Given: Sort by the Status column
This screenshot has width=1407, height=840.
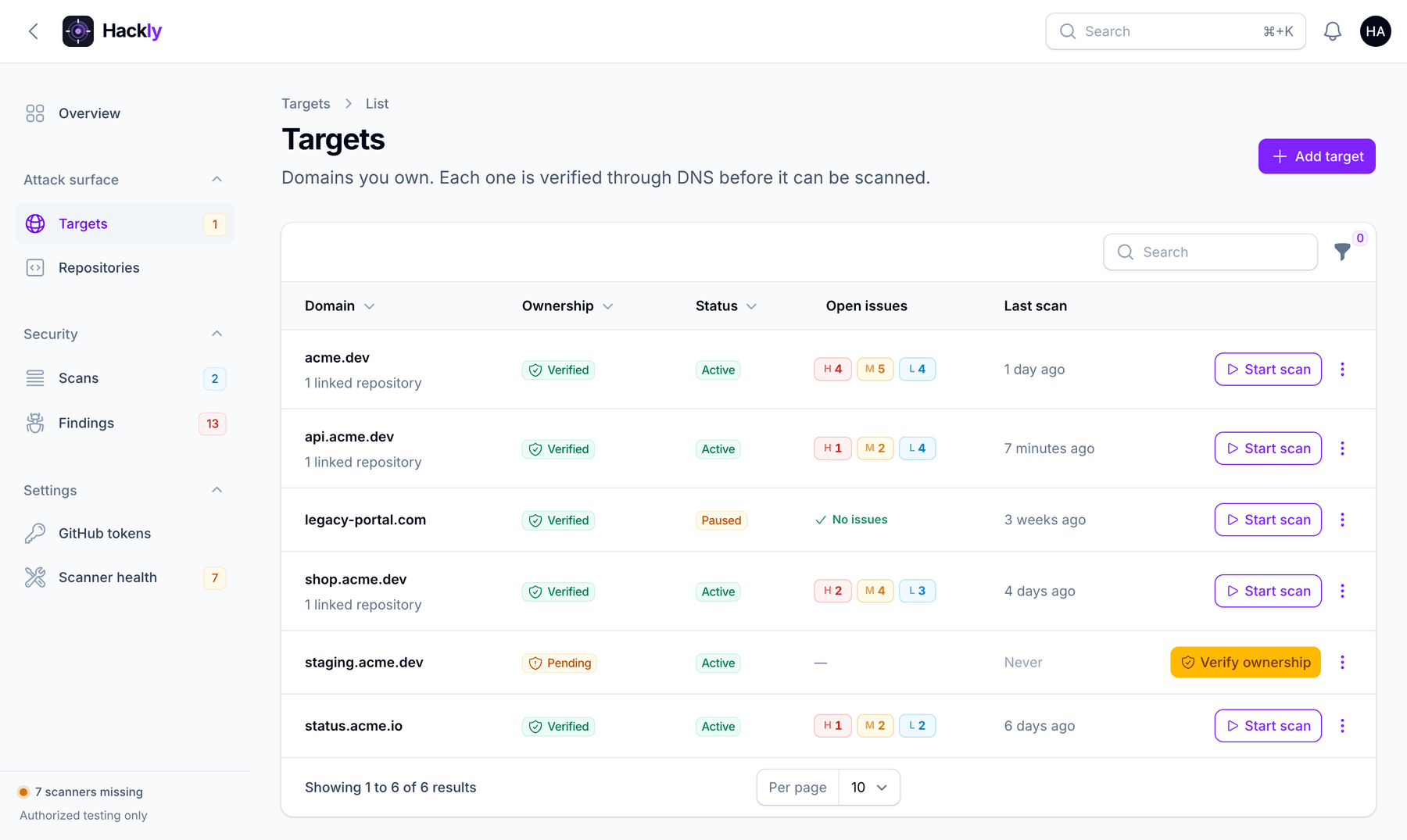Looking at the screenshot, I should (x=726, y=306).
